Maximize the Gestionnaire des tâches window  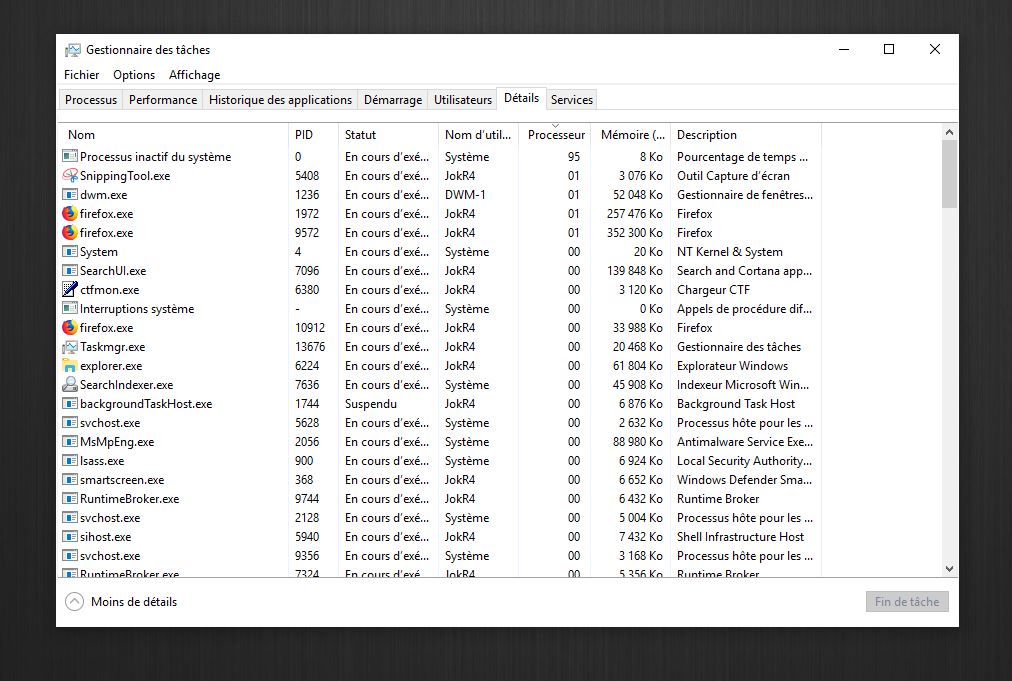(x=889, y=50)
